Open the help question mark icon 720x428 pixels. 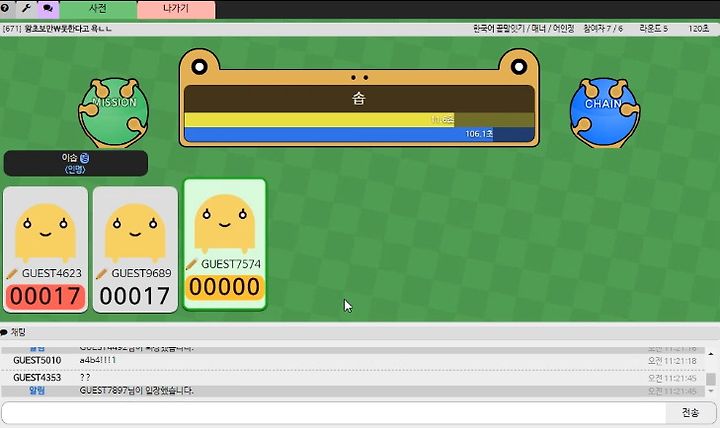5,8
